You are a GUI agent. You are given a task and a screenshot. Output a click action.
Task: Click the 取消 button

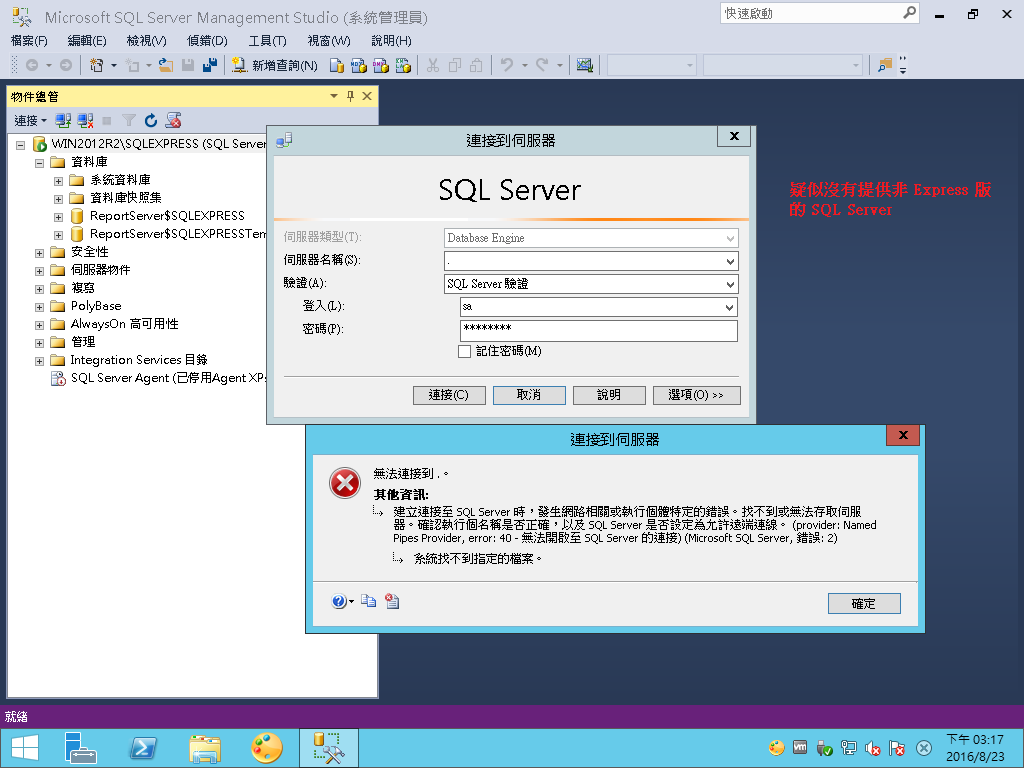[529, 395]
